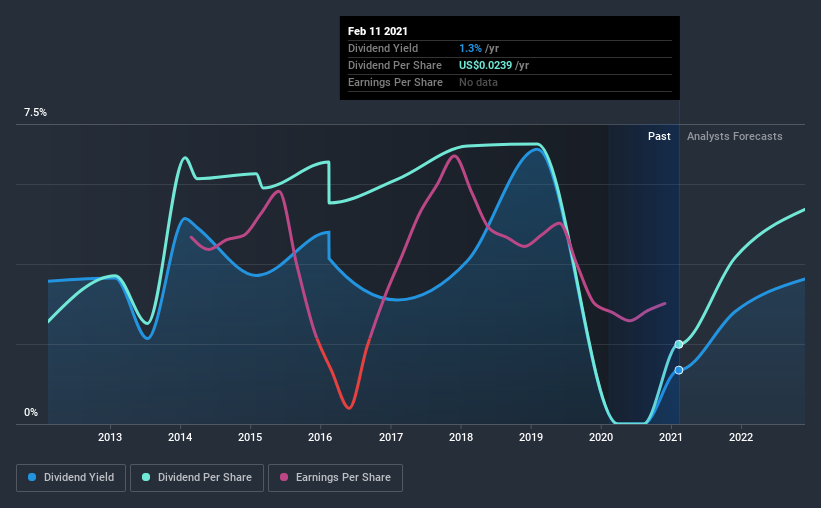Click the 0% y-axis label
The image size is (821, 508).
[31, 413]
